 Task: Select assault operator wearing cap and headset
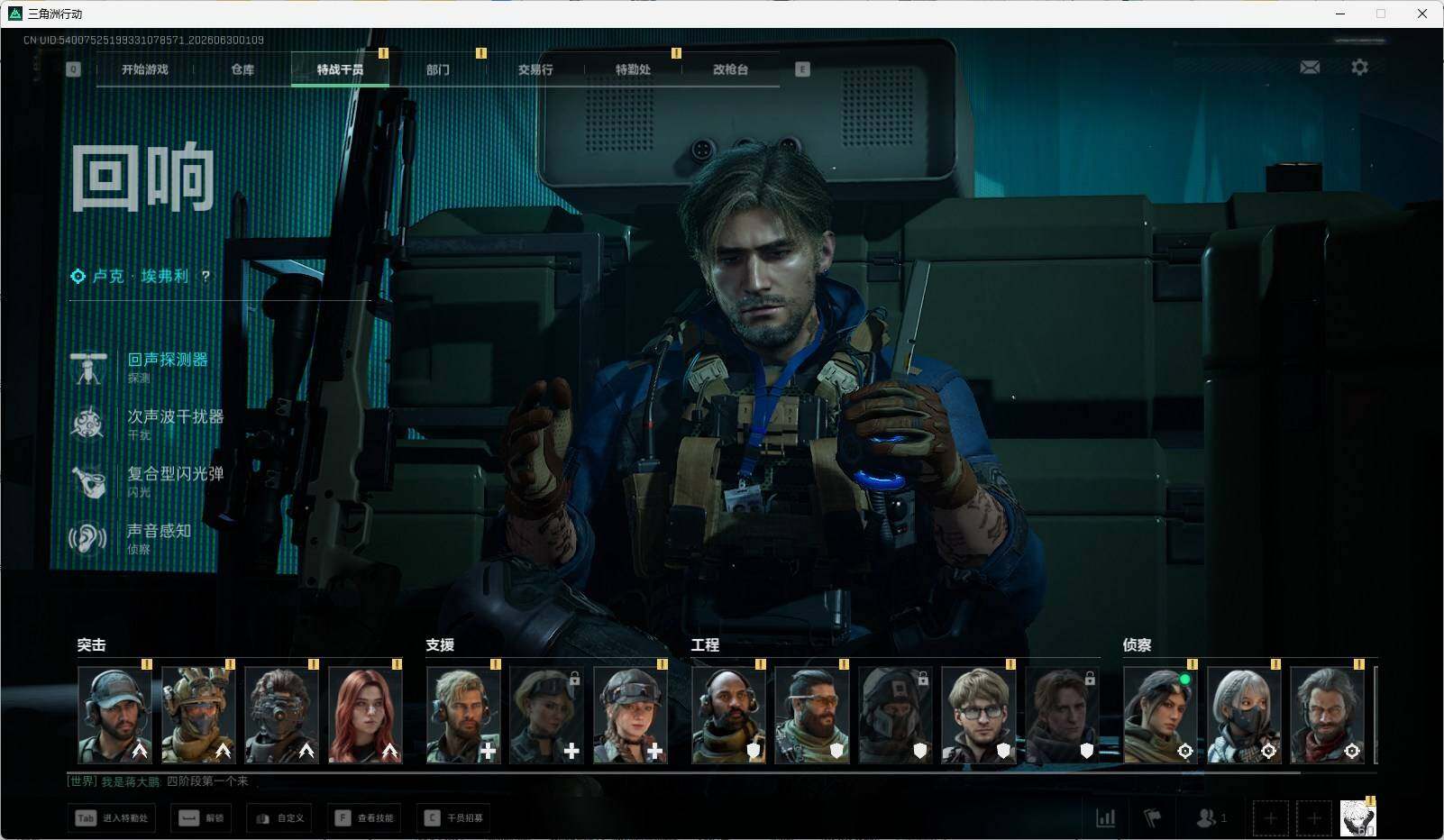coord(114,715)
